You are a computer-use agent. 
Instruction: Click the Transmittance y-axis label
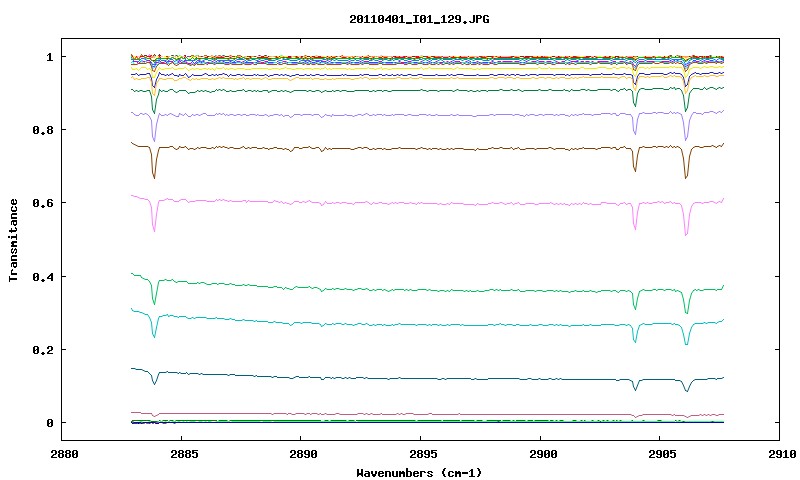tap(14, 240)
